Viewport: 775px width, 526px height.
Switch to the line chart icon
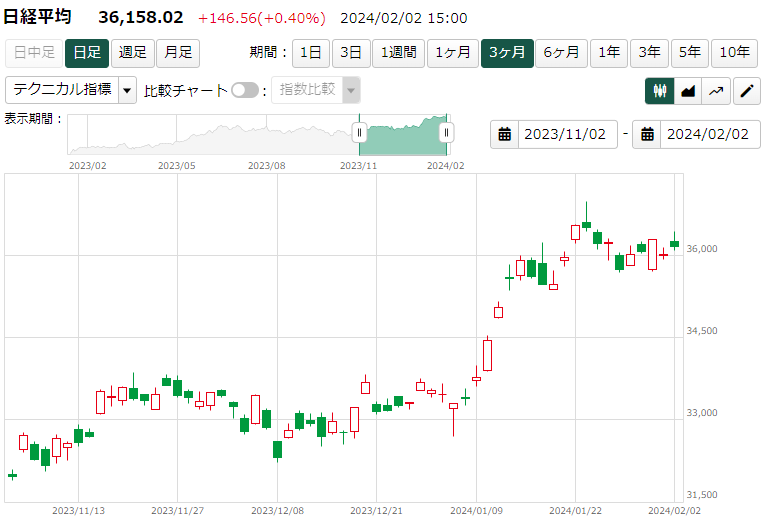point(716,91)
